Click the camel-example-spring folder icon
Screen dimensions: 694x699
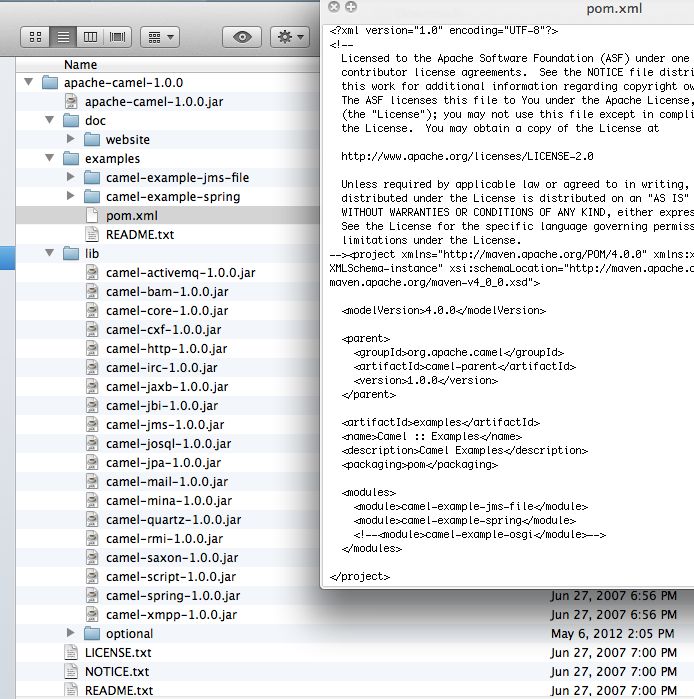[92, 197]
